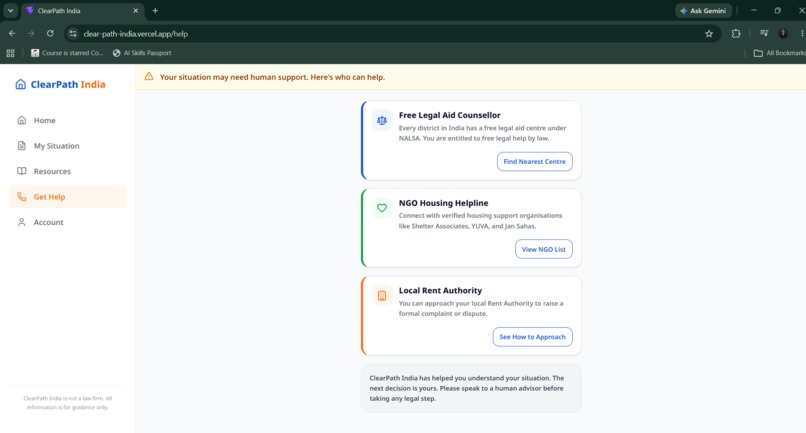Open a new browser tab

tap(155, 11)
